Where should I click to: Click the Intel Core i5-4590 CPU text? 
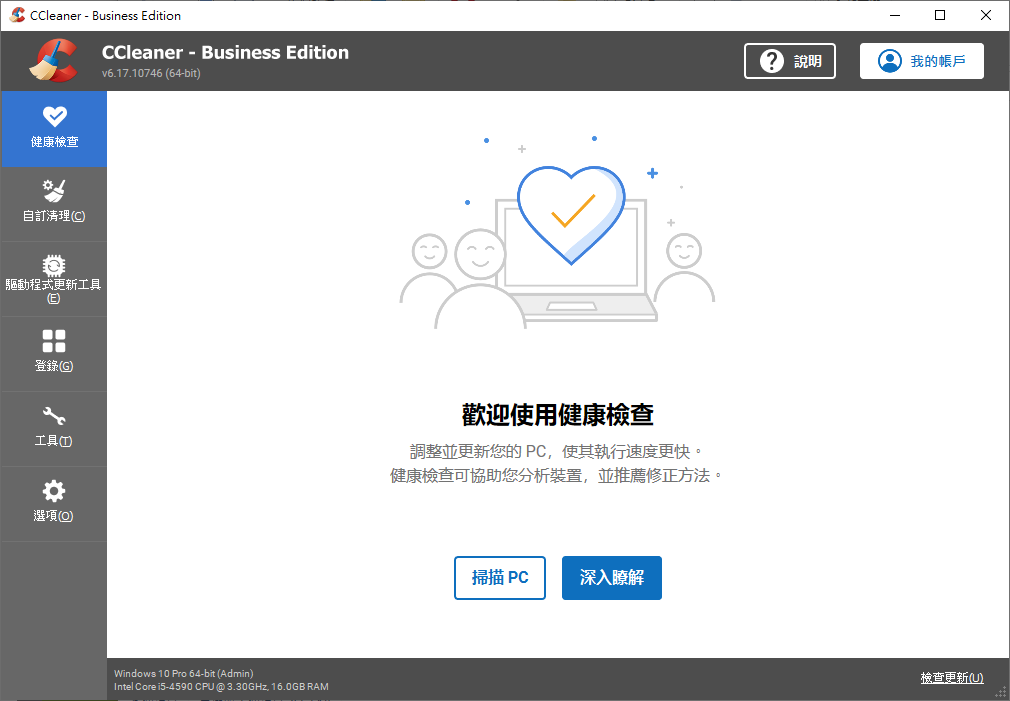coord(221,687)
